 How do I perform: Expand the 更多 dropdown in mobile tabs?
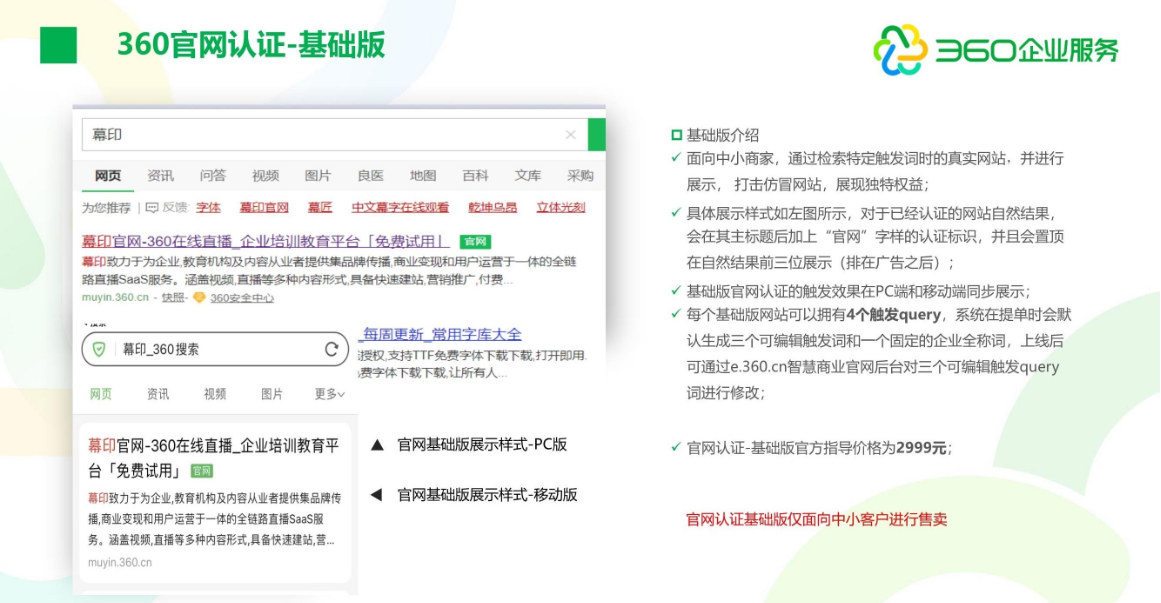(329, 394)
